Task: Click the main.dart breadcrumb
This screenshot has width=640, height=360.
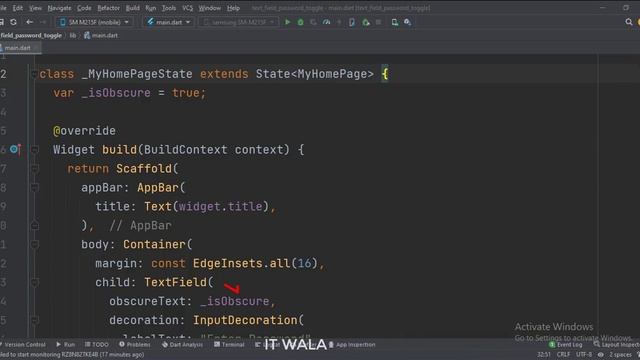Action: (101, 36)
